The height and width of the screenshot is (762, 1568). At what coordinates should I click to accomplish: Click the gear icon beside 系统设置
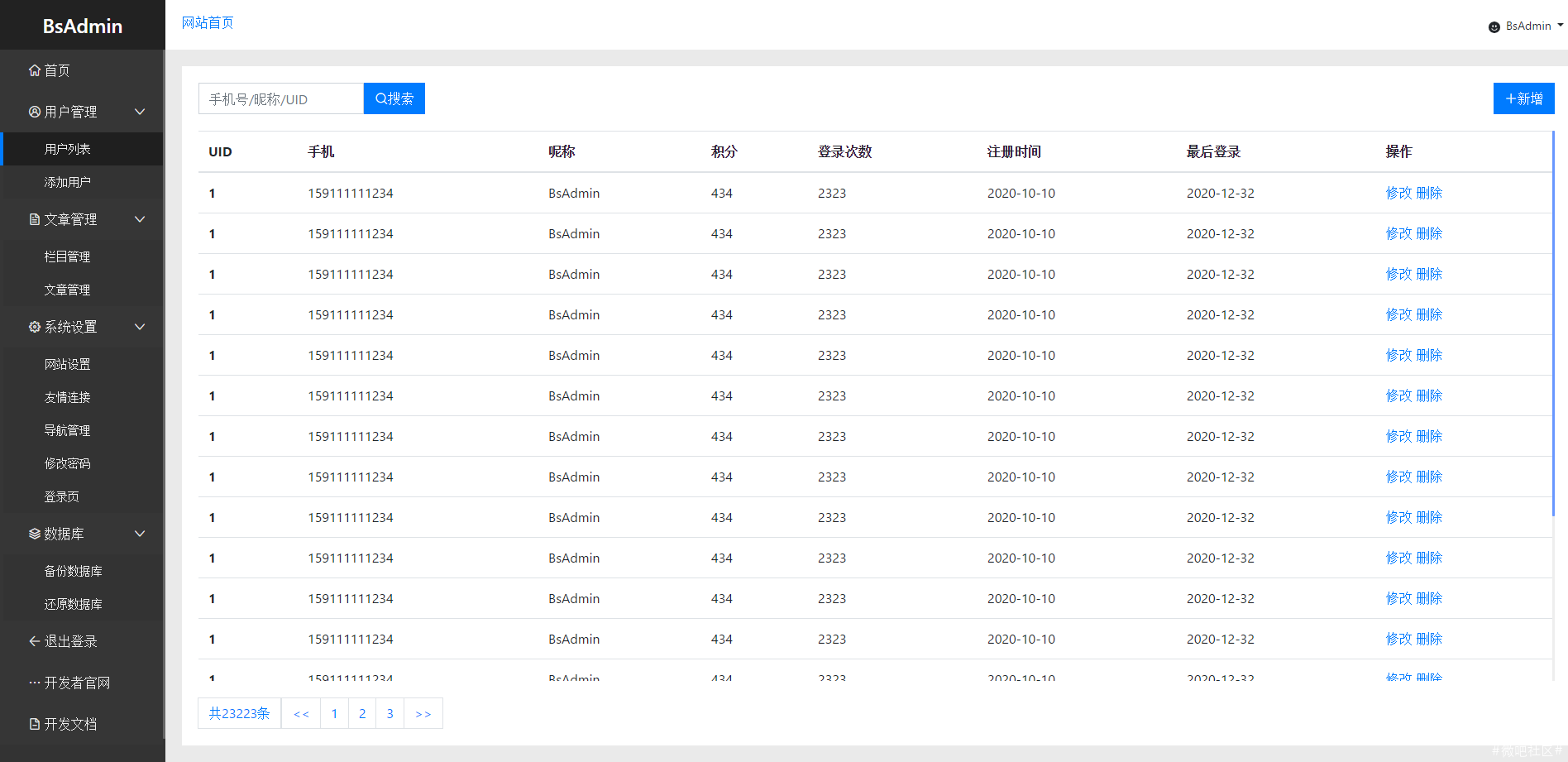pos(35,327)
